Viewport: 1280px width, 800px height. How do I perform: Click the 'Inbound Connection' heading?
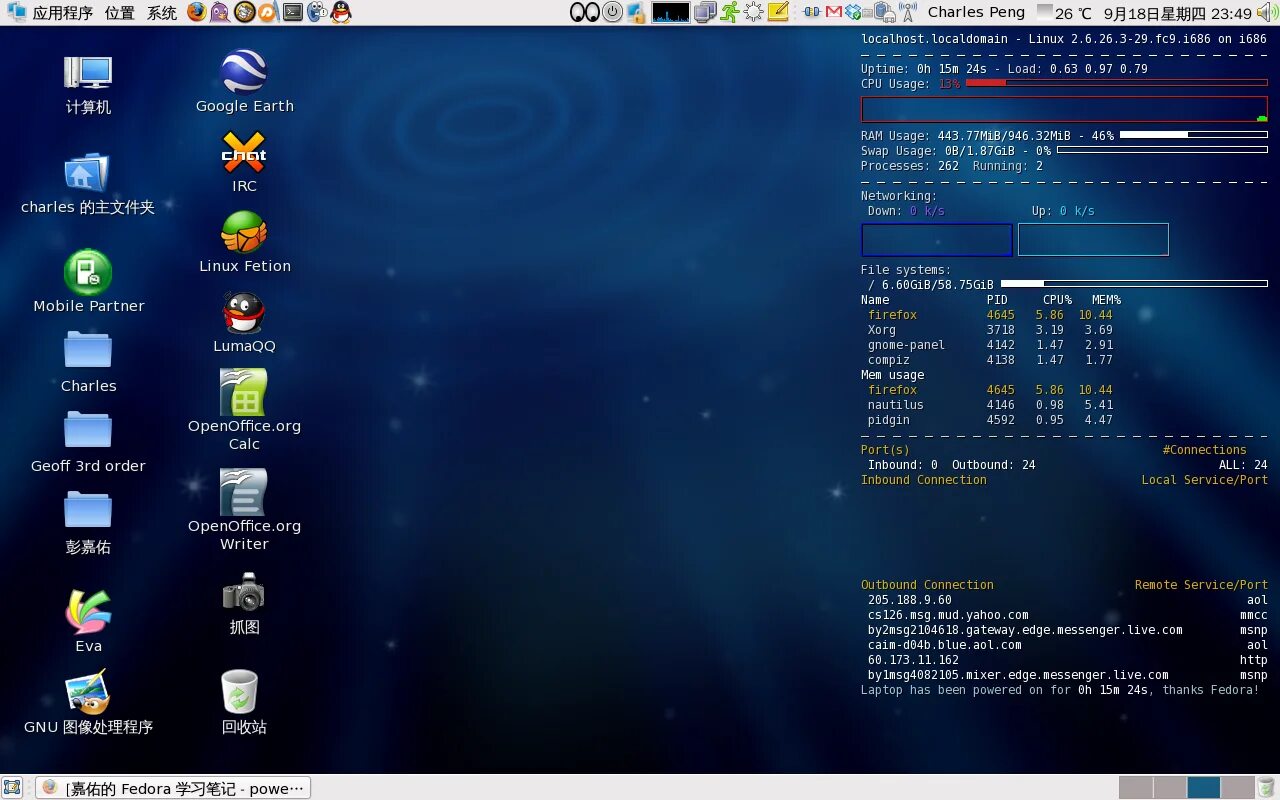[x=924, y=480]
